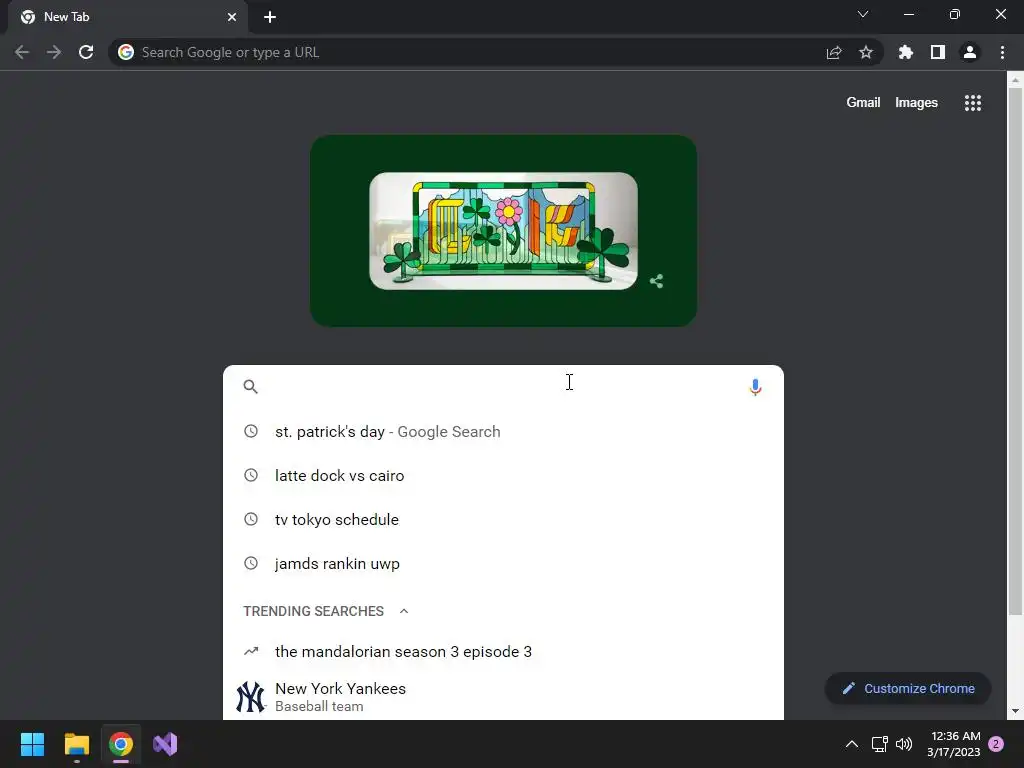The height and width of the screenshot is (768, 1024).
Task: Open the Gmail link
Action: click(x=863, y=103)
